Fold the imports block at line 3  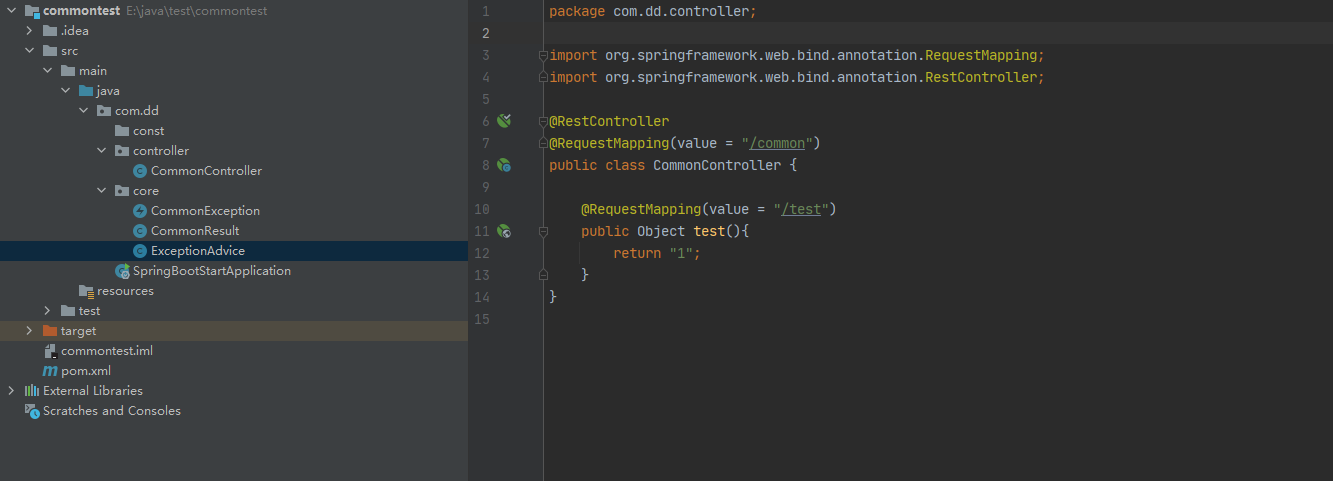543,55
